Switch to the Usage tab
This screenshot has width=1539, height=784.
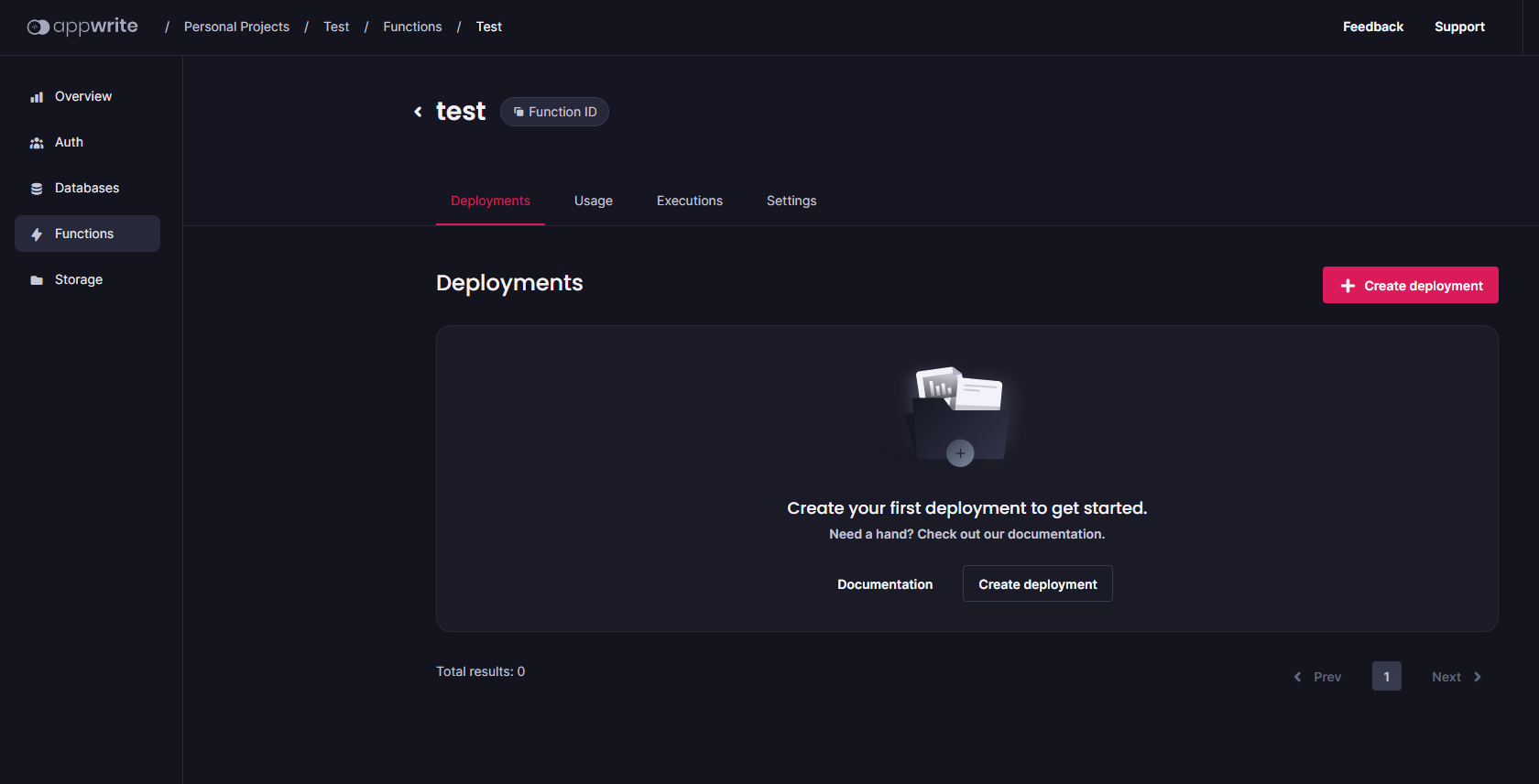point(594,201)
